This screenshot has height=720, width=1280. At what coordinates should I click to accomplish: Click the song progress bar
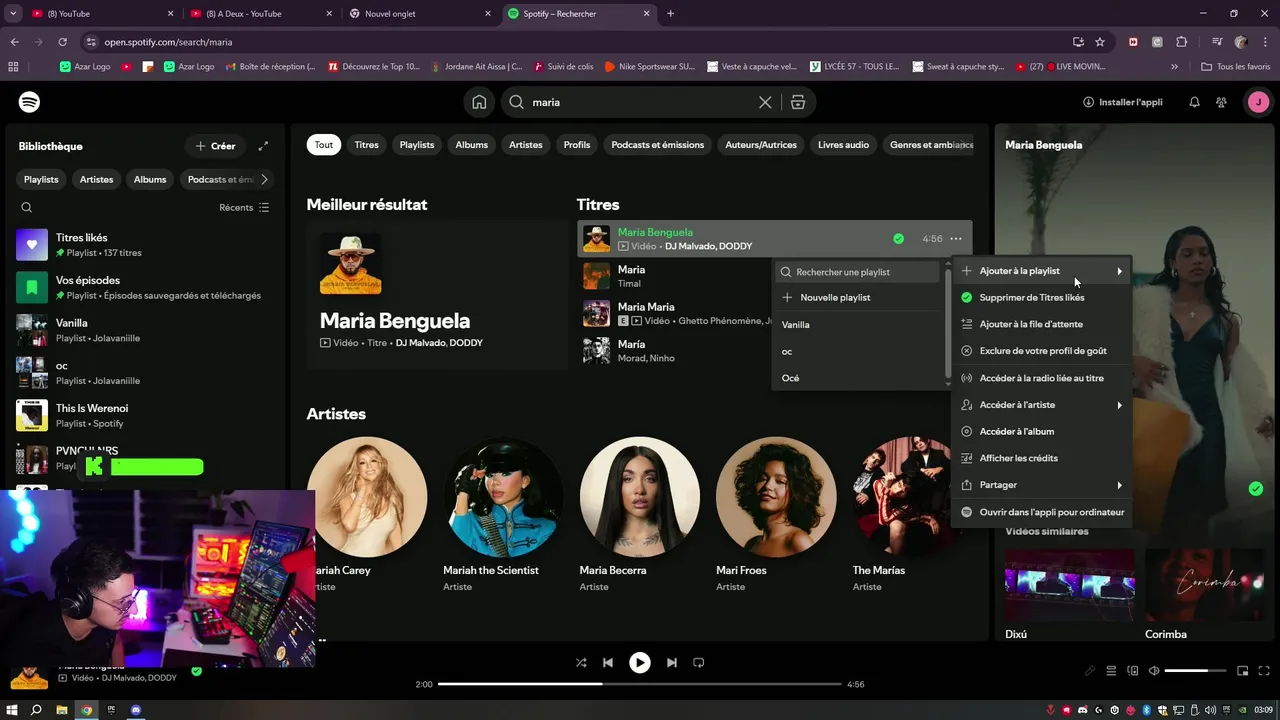[x=640, y=684]
